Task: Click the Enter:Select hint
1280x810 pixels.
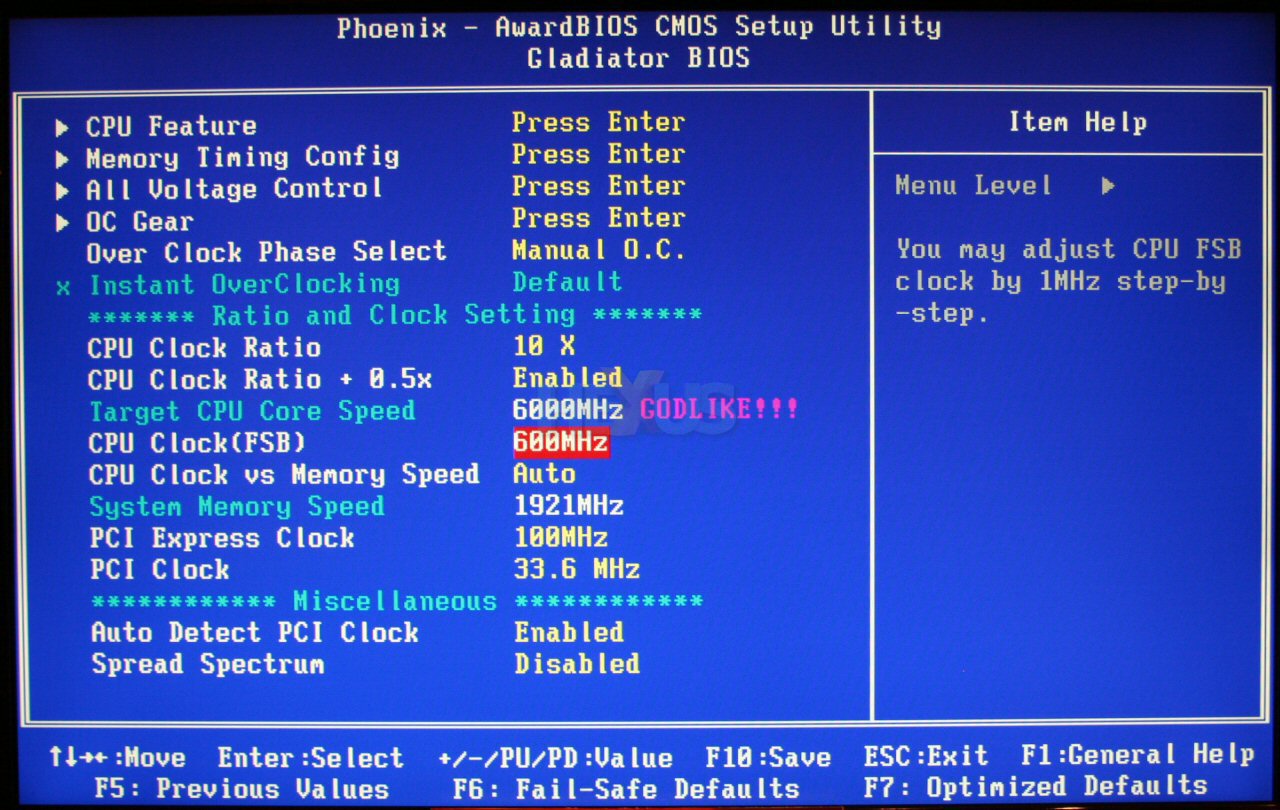Action: point(311,758)
